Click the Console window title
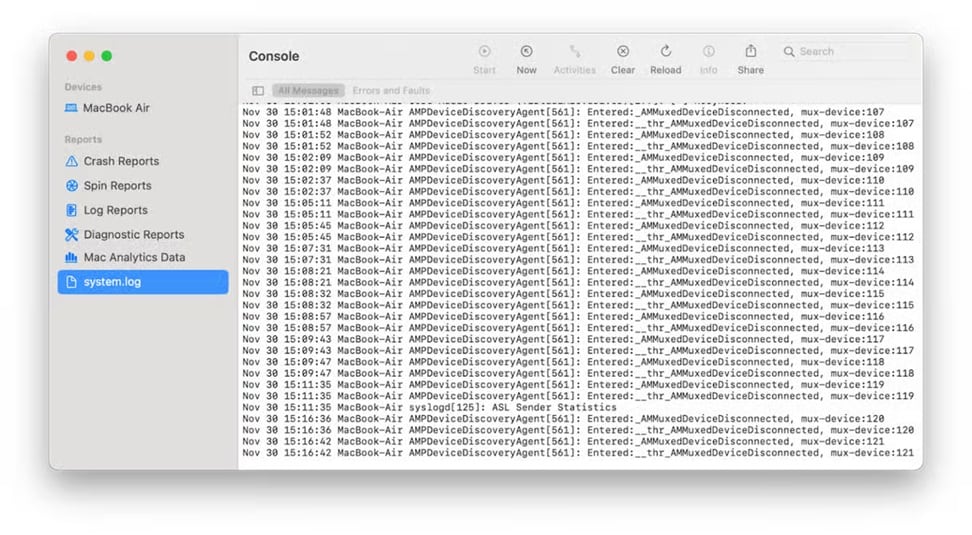972x535 pixels. click(x=274, y=56)
